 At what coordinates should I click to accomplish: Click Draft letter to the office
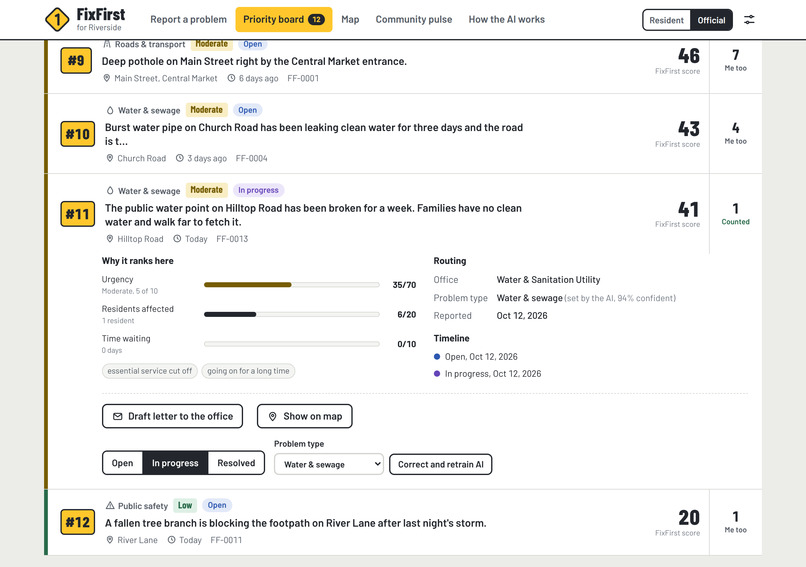172,416
